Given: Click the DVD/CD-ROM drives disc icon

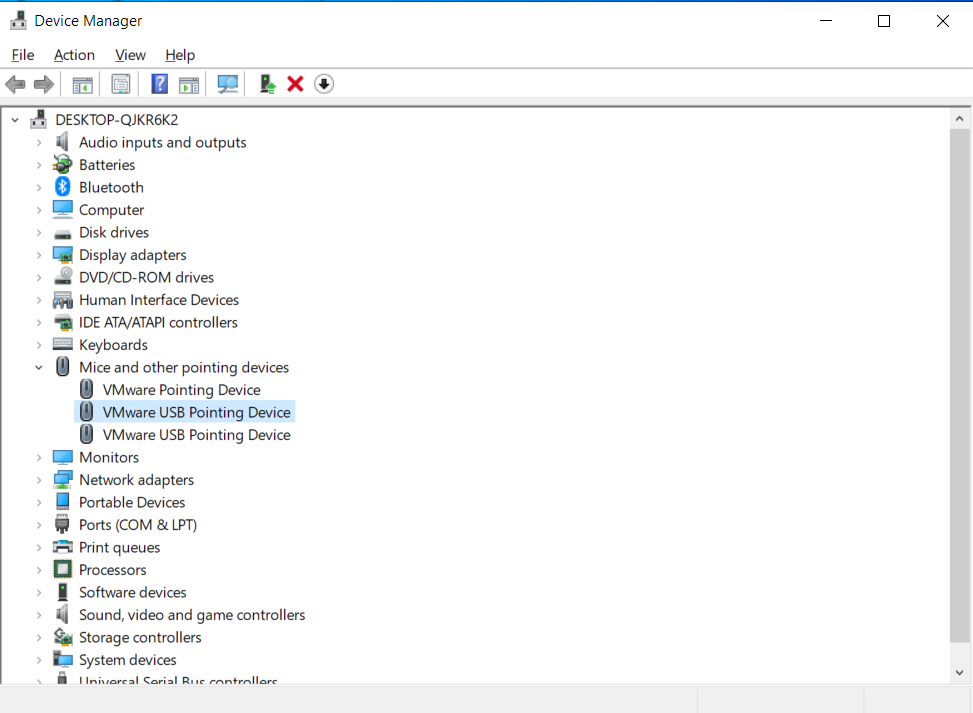Looking at the screenshot, I should tap(63, 277).
